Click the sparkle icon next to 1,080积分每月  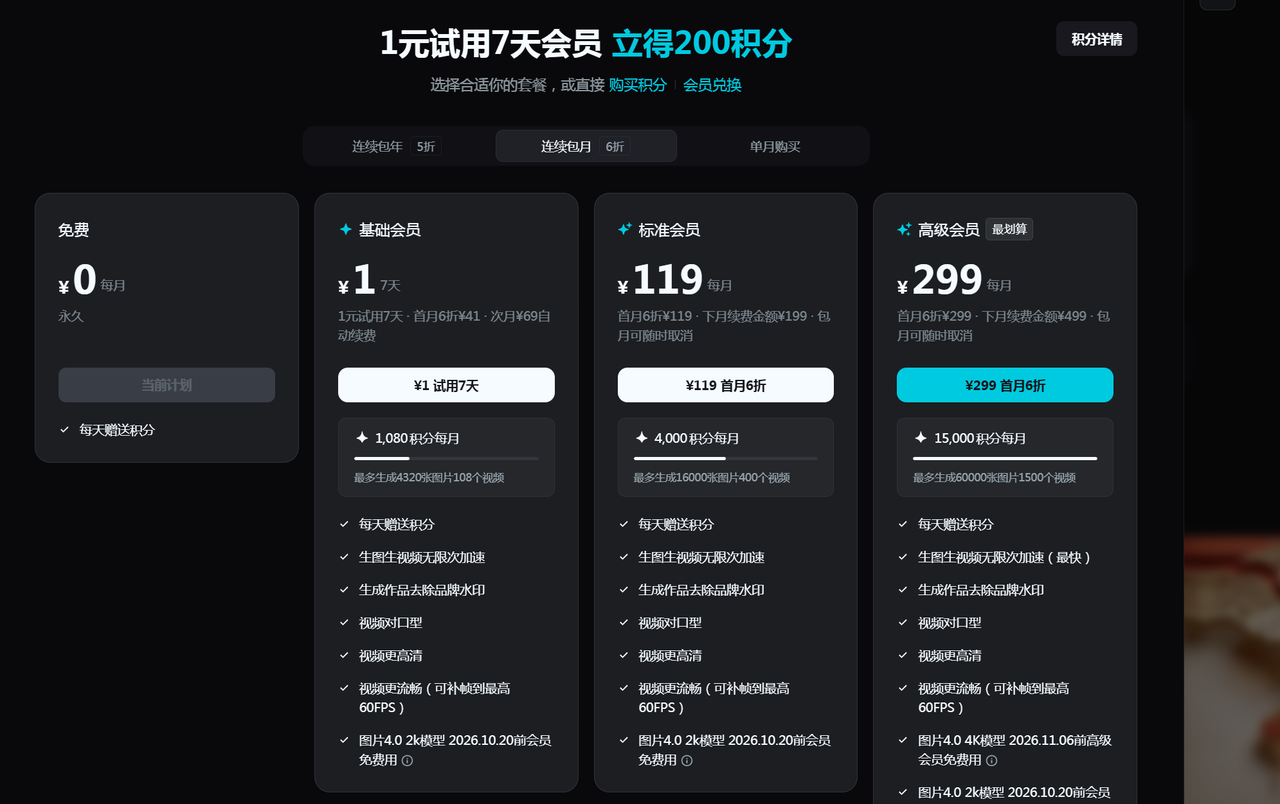362,438
